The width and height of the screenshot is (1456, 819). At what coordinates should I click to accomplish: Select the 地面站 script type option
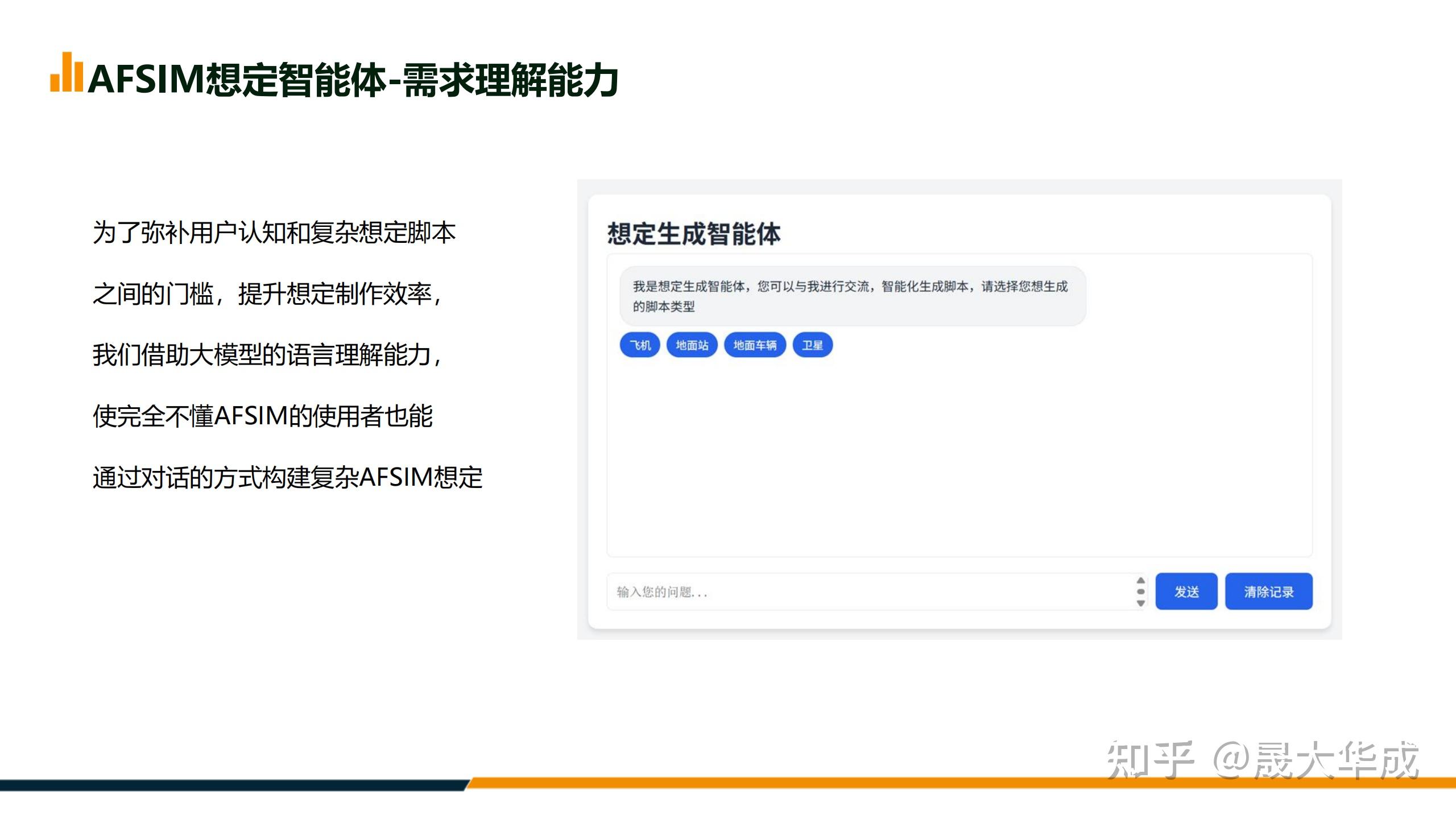[692, 344]
